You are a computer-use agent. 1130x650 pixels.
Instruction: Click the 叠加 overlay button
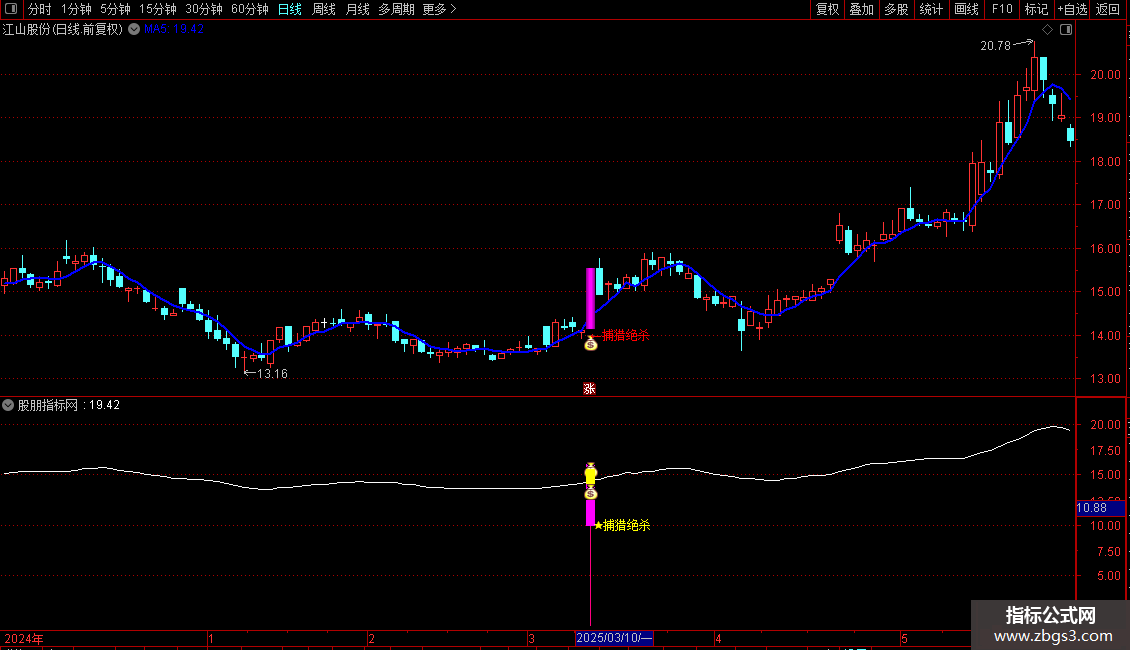pyautogui.click(x=862, y=9)
